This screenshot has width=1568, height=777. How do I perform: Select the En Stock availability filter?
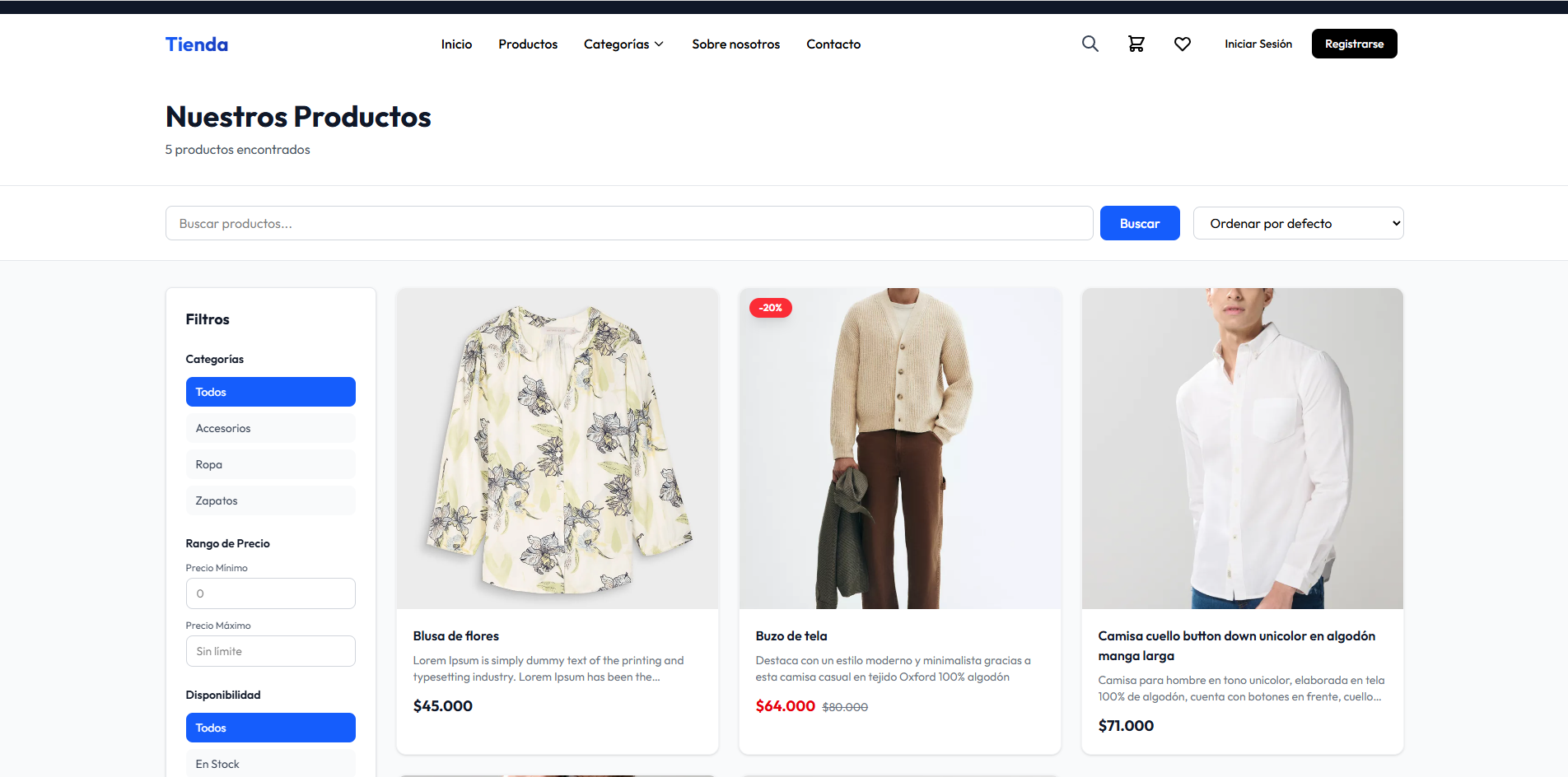(x=270, y=764)
